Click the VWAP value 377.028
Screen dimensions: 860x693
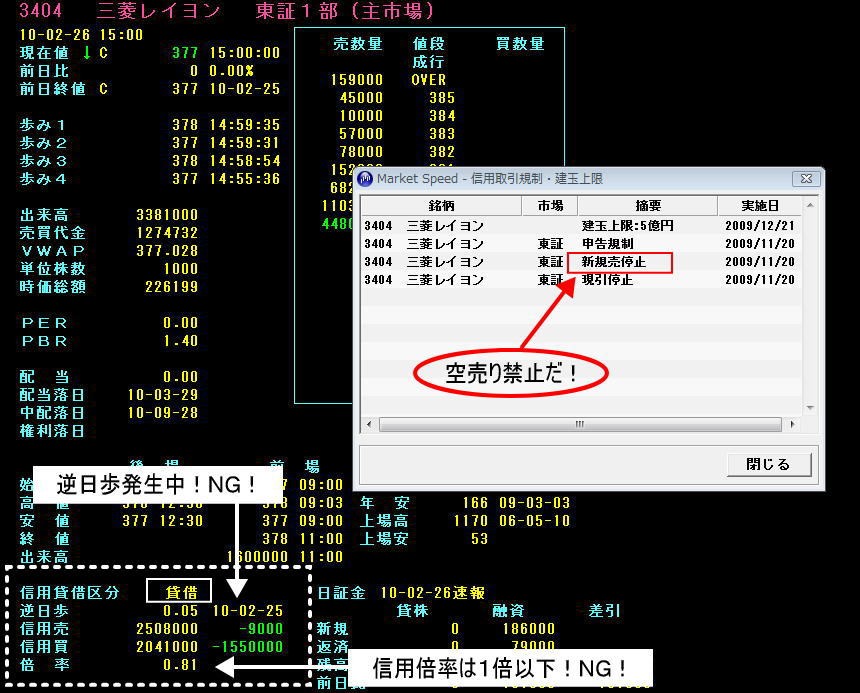coord(167,251)
